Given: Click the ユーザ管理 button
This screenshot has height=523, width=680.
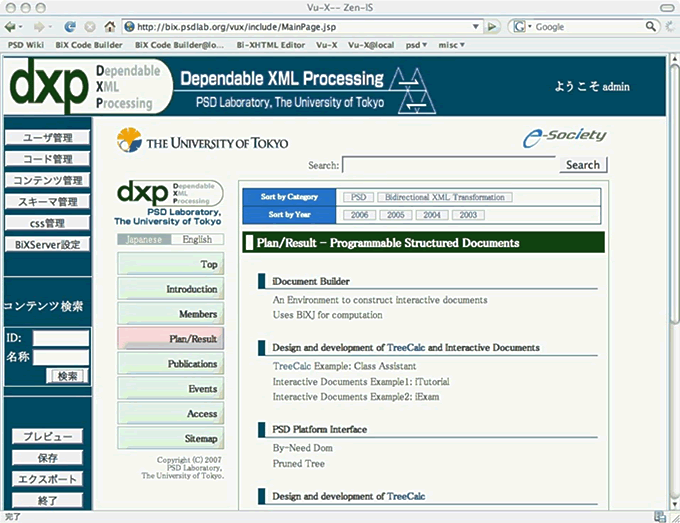Looking at the screenshot, I should pos(48,137).
